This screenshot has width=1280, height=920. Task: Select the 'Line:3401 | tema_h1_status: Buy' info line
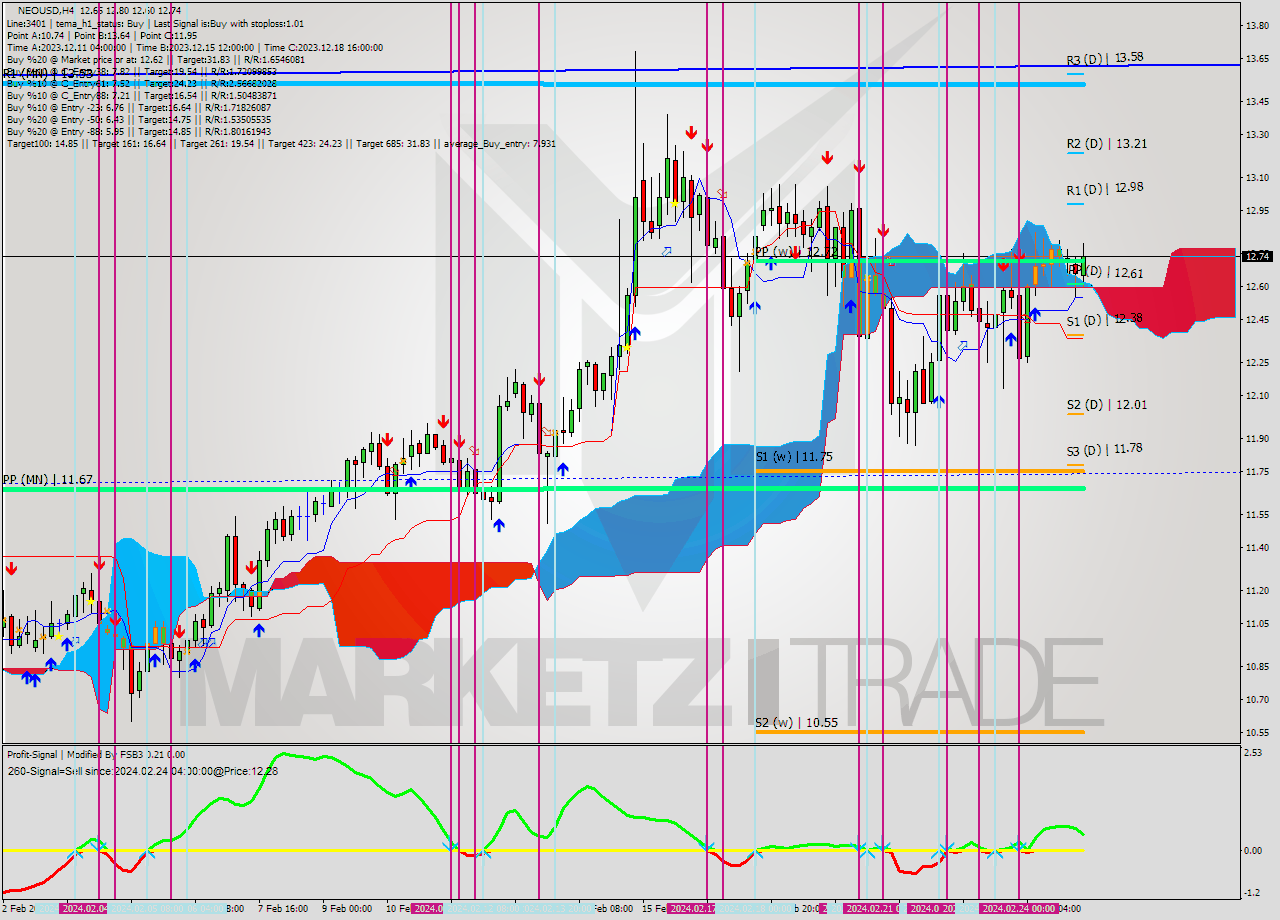[x=155, y=23]
